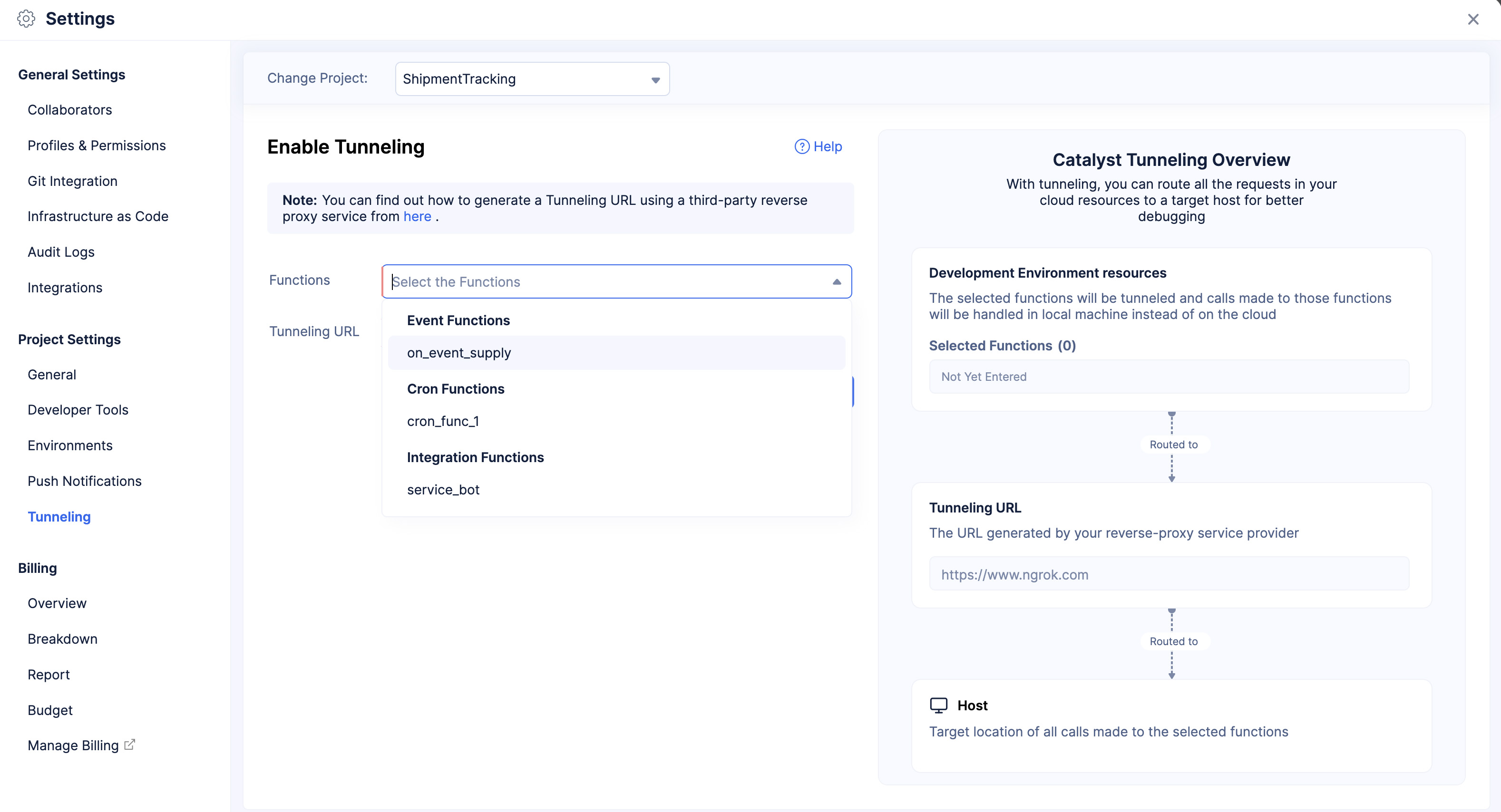Screen dimensions: 1501x812
Task: Click the Integrations sidebar icon
Action: pos(65,287)
